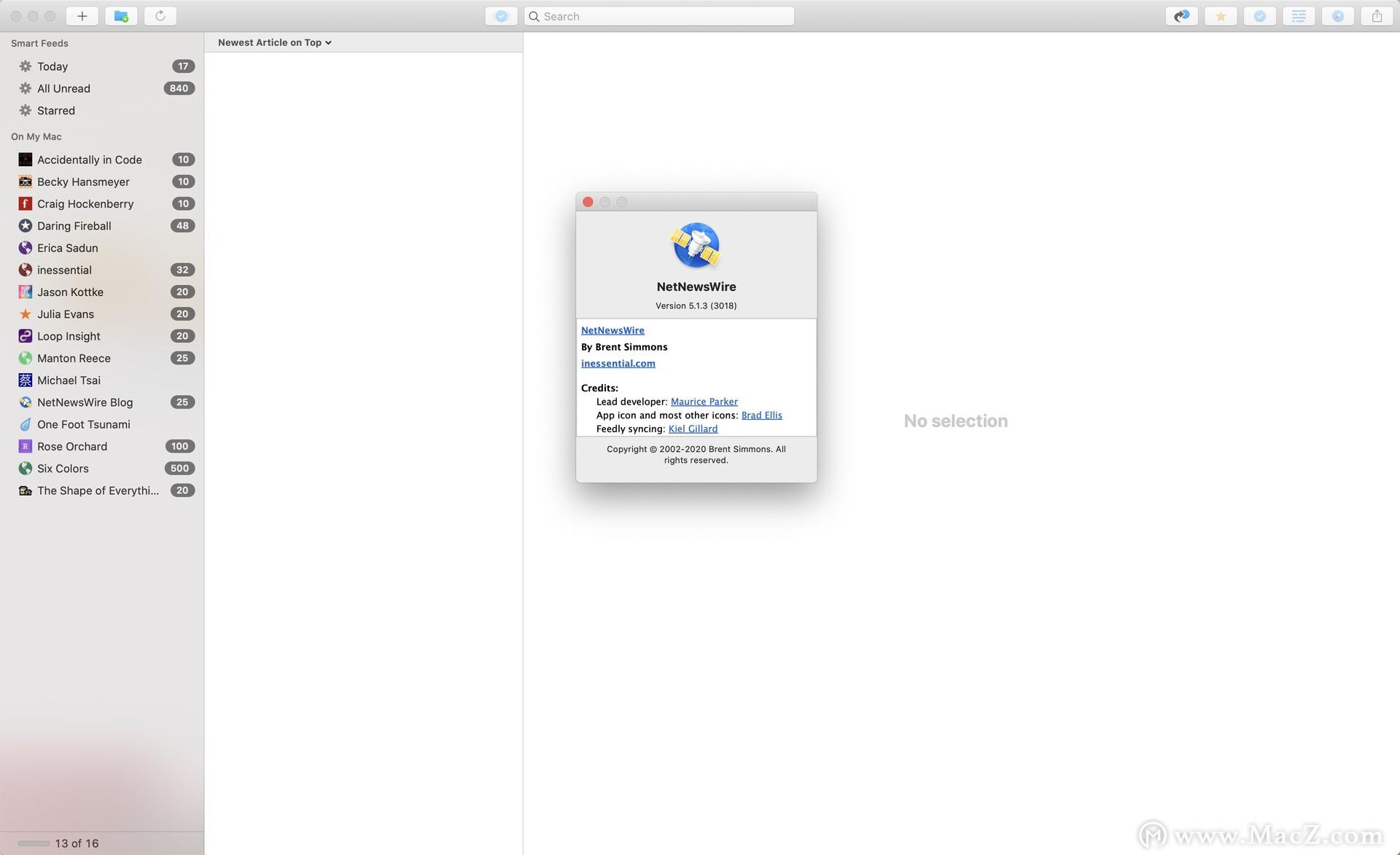
Task: Click the refresh progress bar in sidebar footer
Action: click(34, 843)
